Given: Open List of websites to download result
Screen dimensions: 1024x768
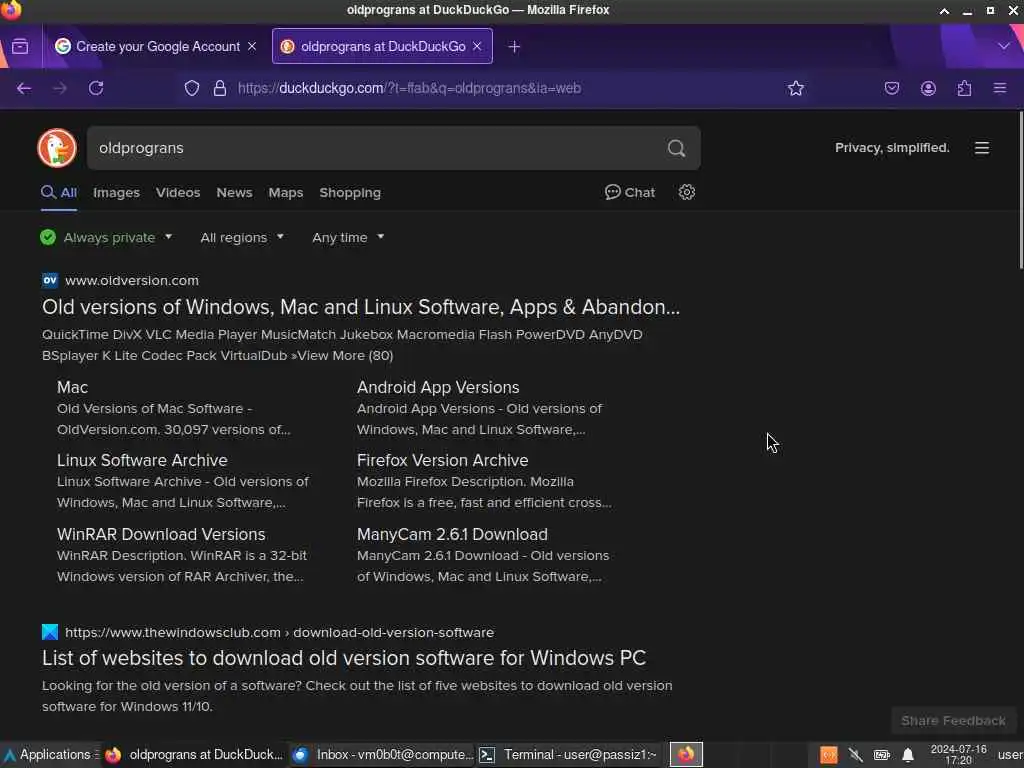Looking at the screenshot, I should click(344, 658).
